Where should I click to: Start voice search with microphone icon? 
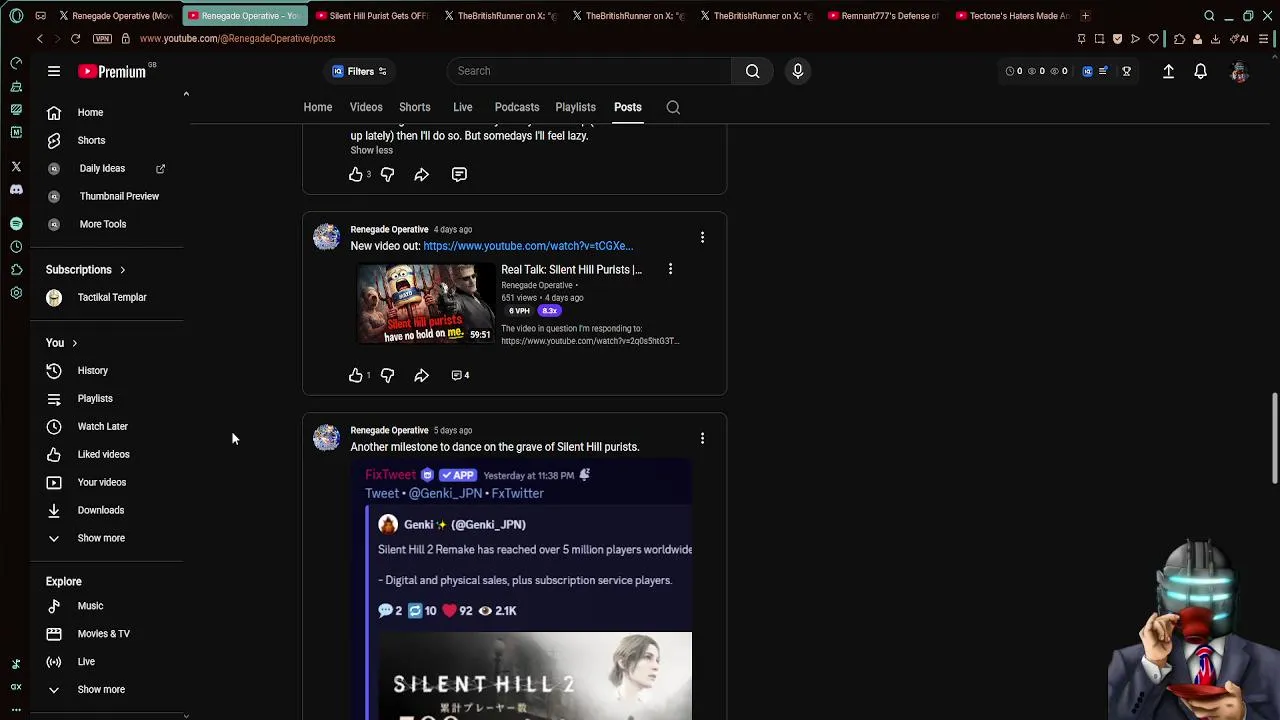(x=798, y=71)
